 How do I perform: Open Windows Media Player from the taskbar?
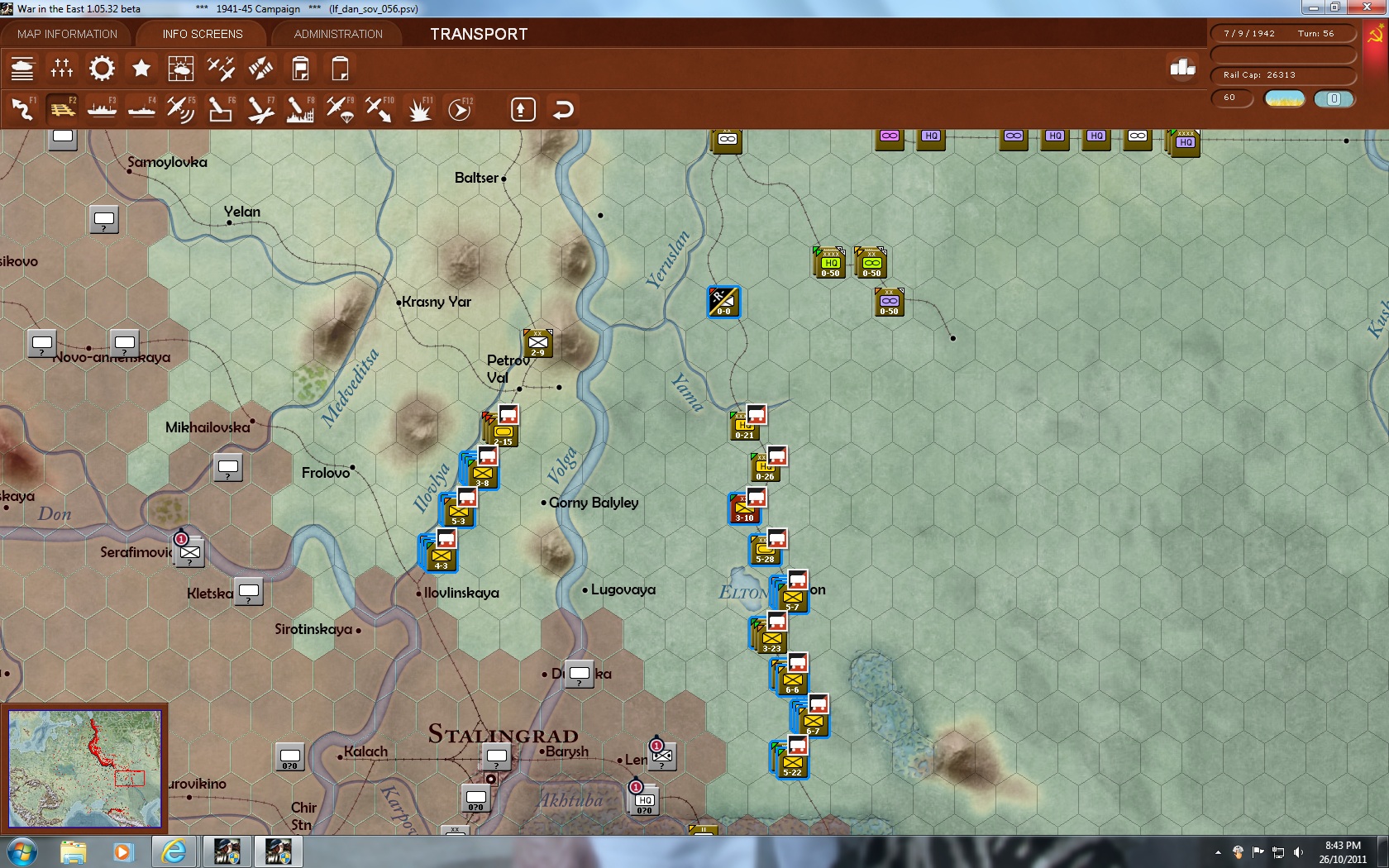tap(123, 851)
